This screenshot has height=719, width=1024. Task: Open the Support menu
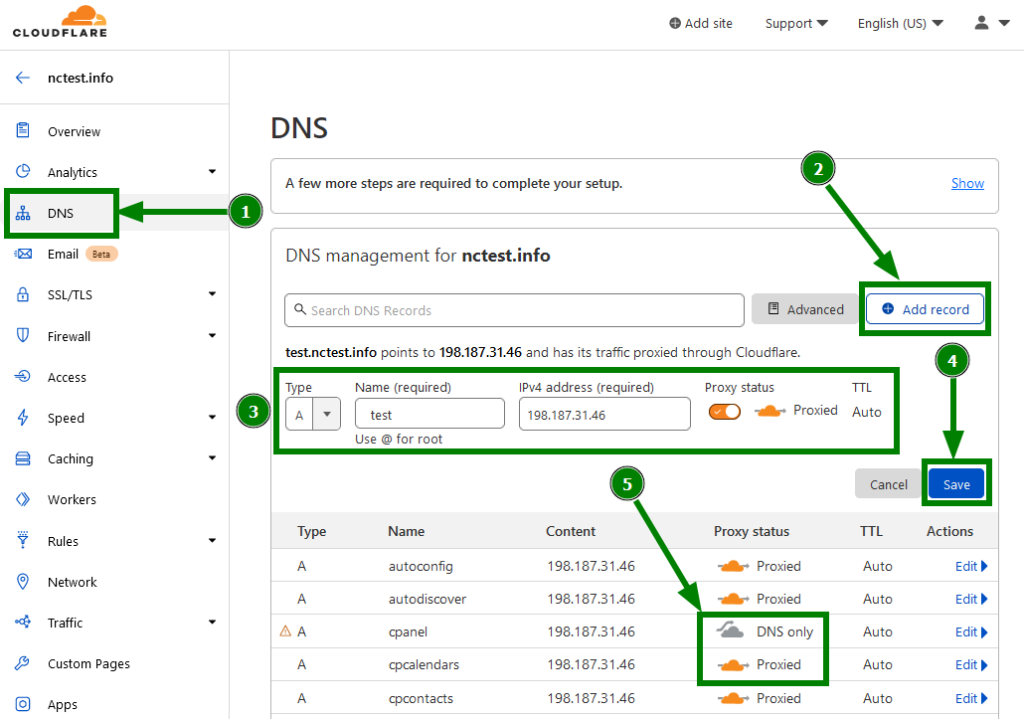point(795,23)
